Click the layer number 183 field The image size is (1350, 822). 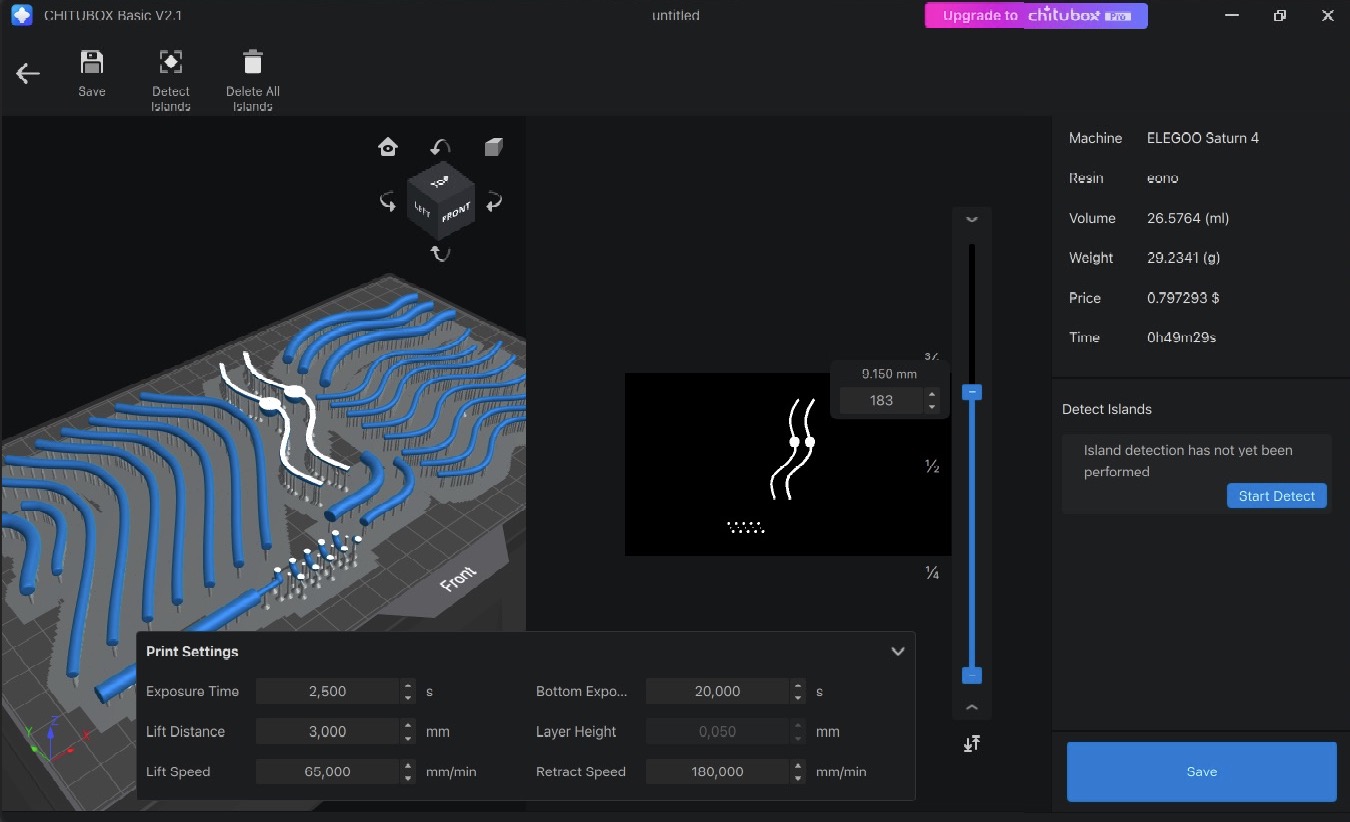coord(882,400)
